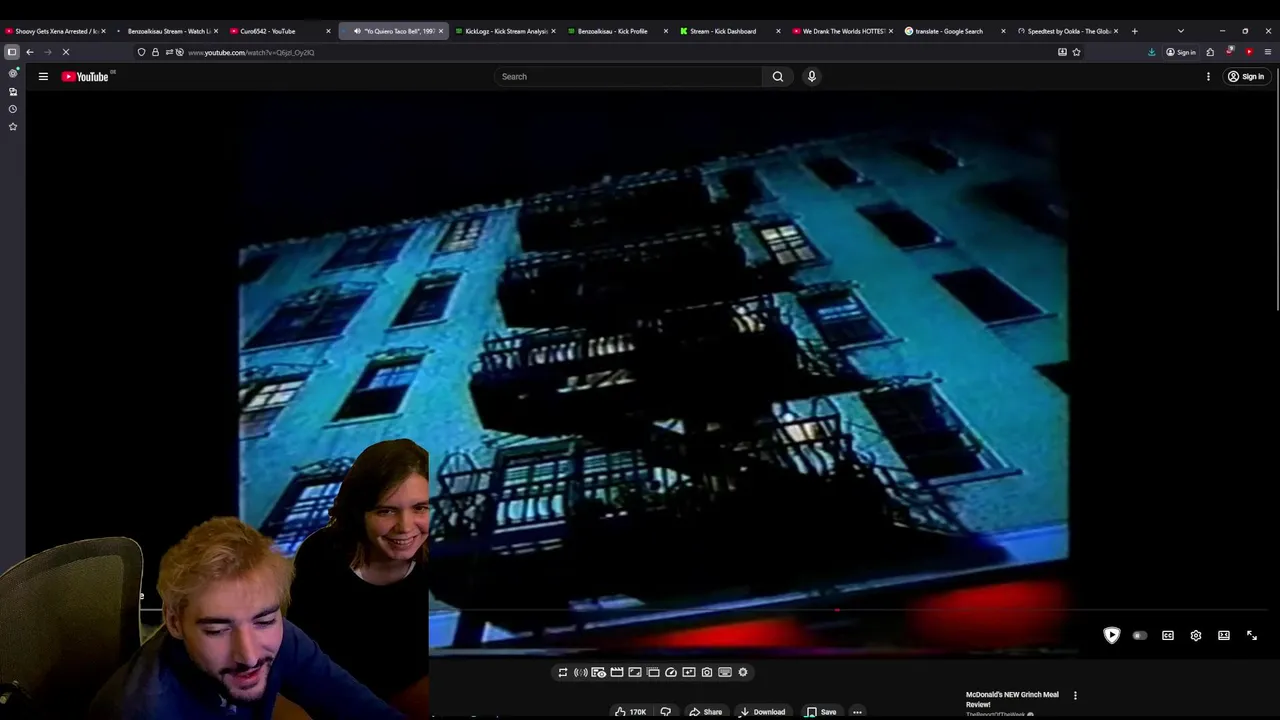Download the video

[763, 712]
